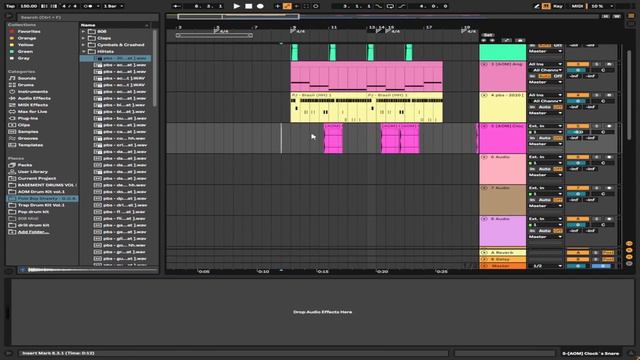The image size is (640, 360).
Task: Toggle the yellow pibs track activator
Action: [x=578, y=95]
